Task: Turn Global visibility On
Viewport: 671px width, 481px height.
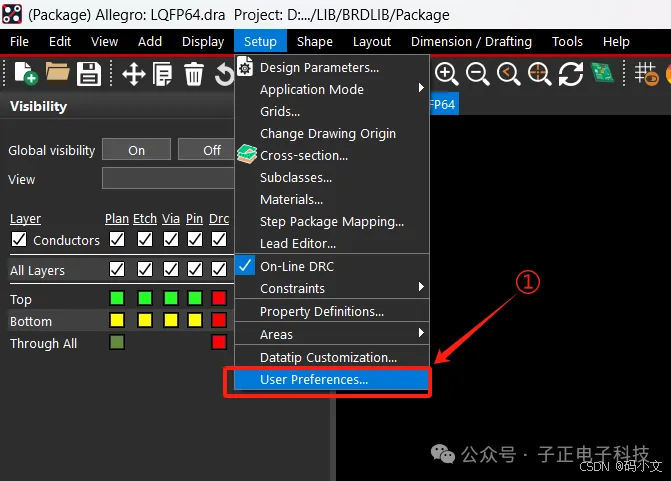Action: pyautogui.click(x=137, y=150)
